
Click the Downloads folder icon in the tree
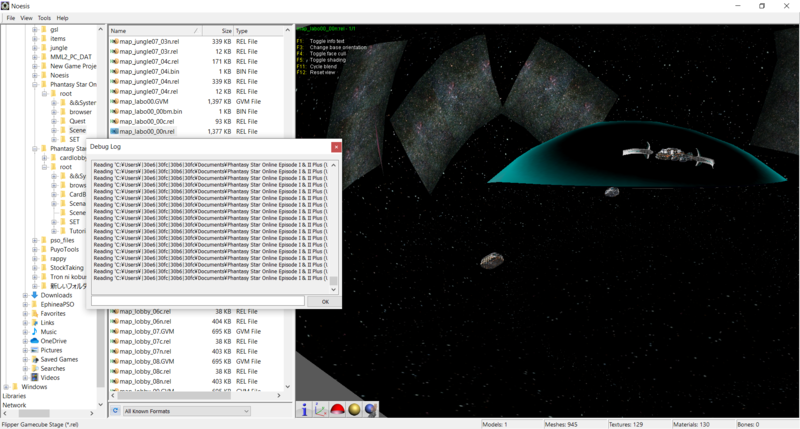click(x=35, y=295)
